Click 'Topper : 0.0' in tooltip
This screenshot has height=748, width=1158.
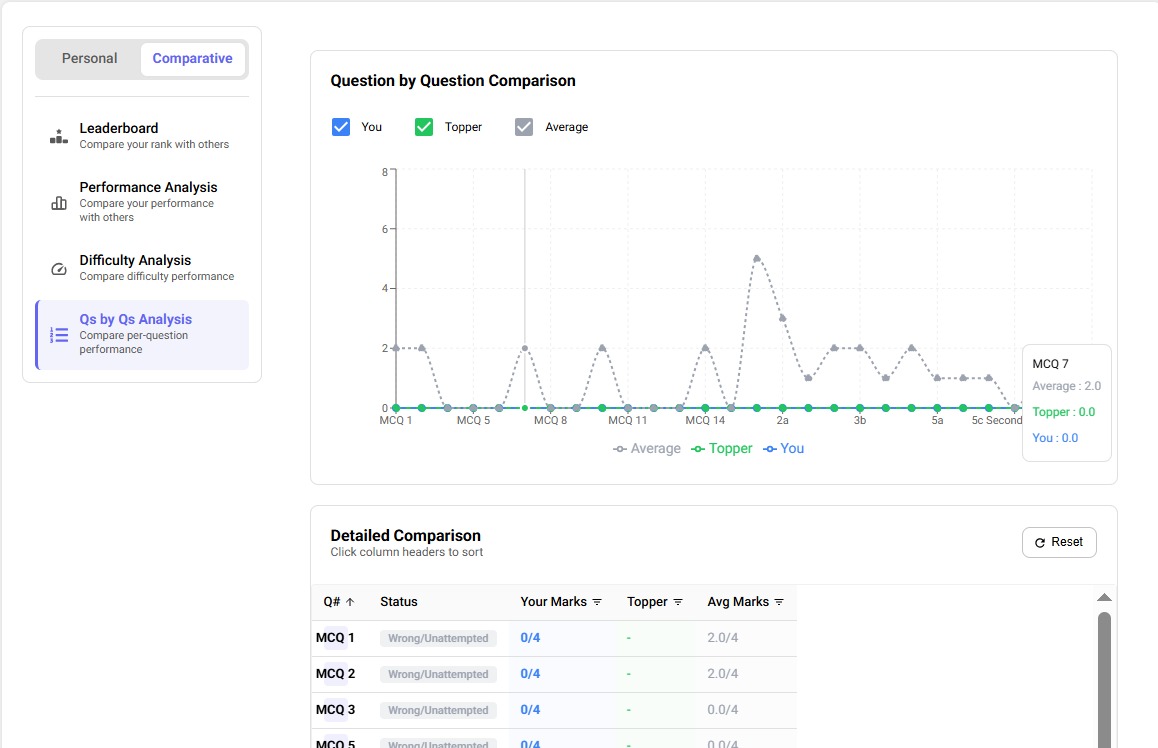click(x=1063, y=412)
